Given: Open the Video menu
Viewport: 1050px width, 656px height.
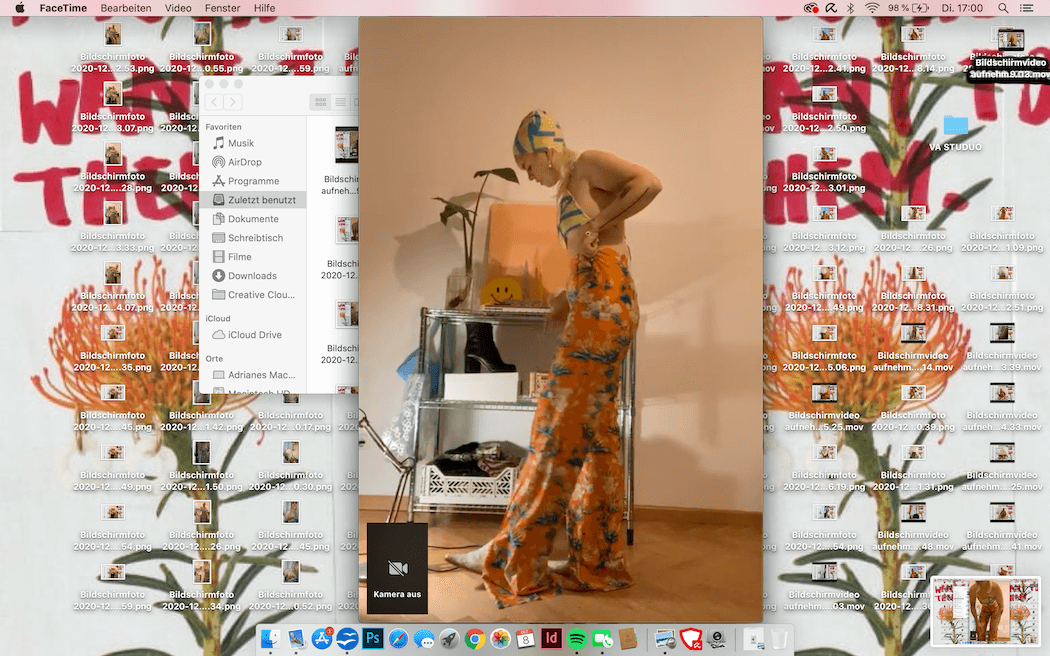Looking at the screenshot, I should point(178,8).
